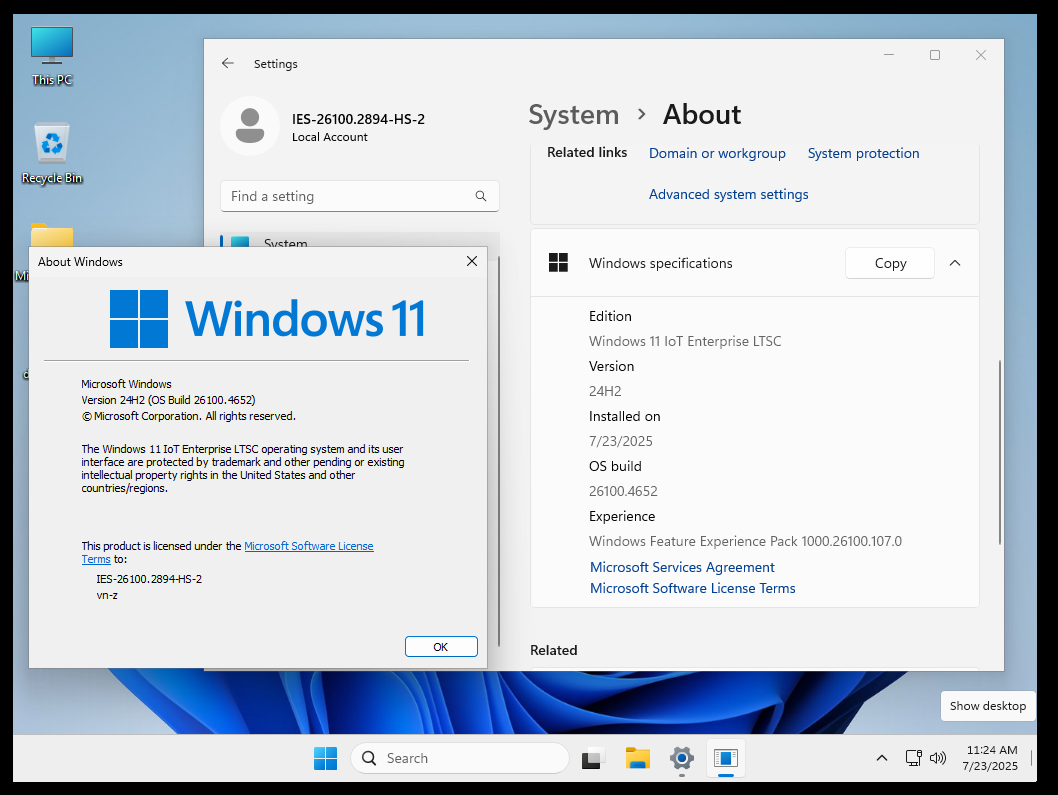
Task: Click the Terms link in About Windows
Action: 96,559
